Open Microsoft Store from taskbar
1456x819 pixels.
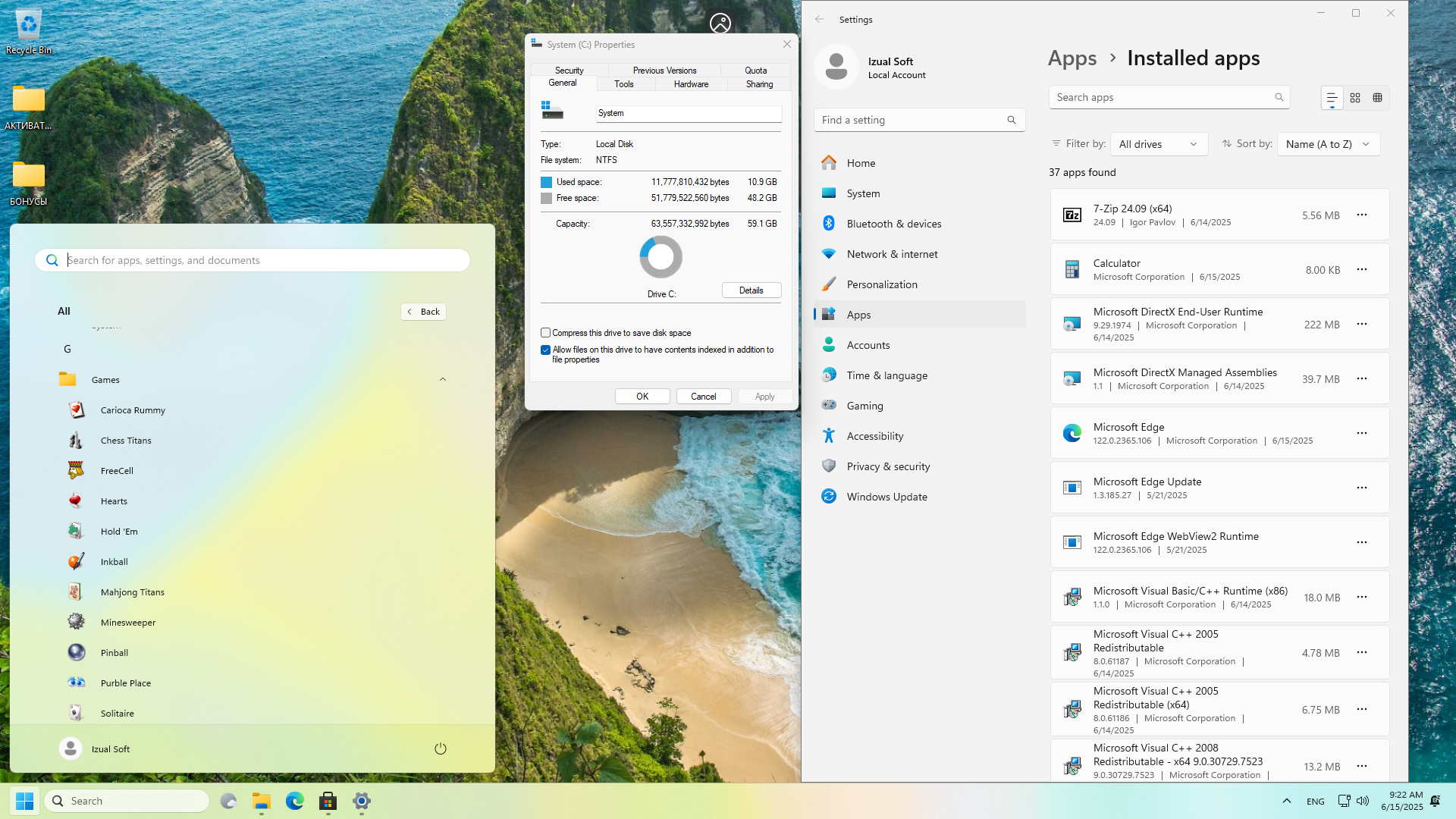pyautogui.click(x=328, y=801)
